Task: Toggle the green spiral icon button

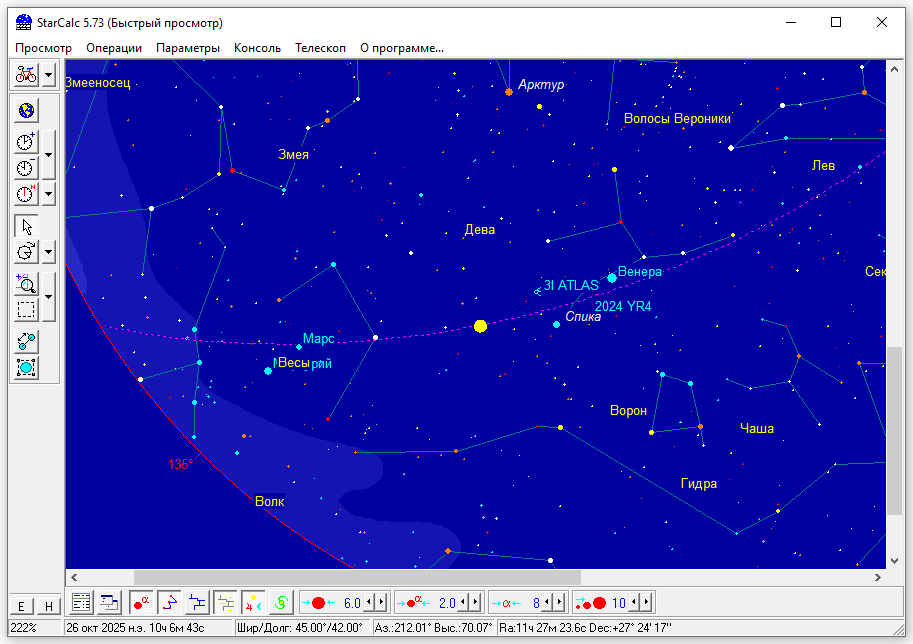Action: click(281, 603)
